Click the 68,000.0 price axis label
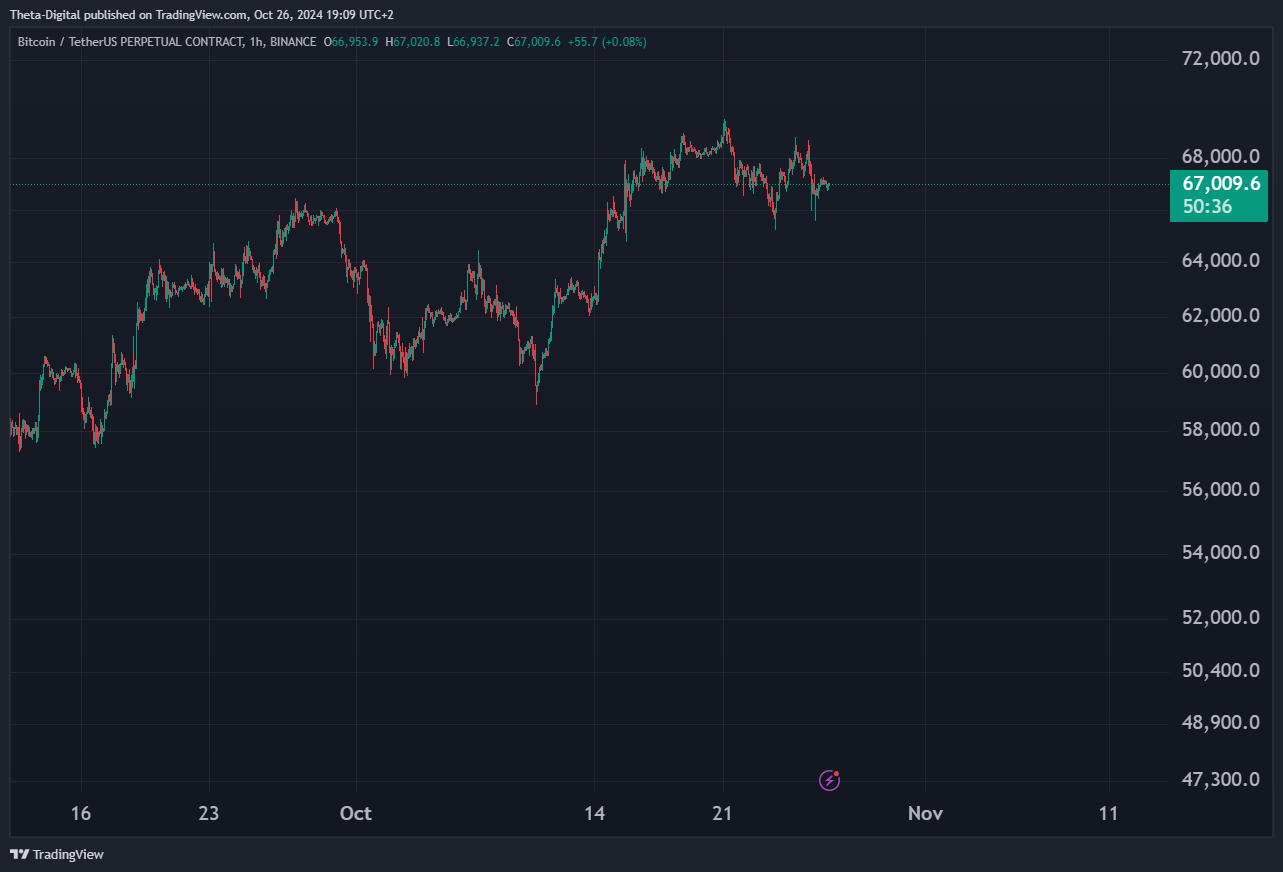Image resolution: width=1283 pixels, height=872 pixels. pos(1220,157)
